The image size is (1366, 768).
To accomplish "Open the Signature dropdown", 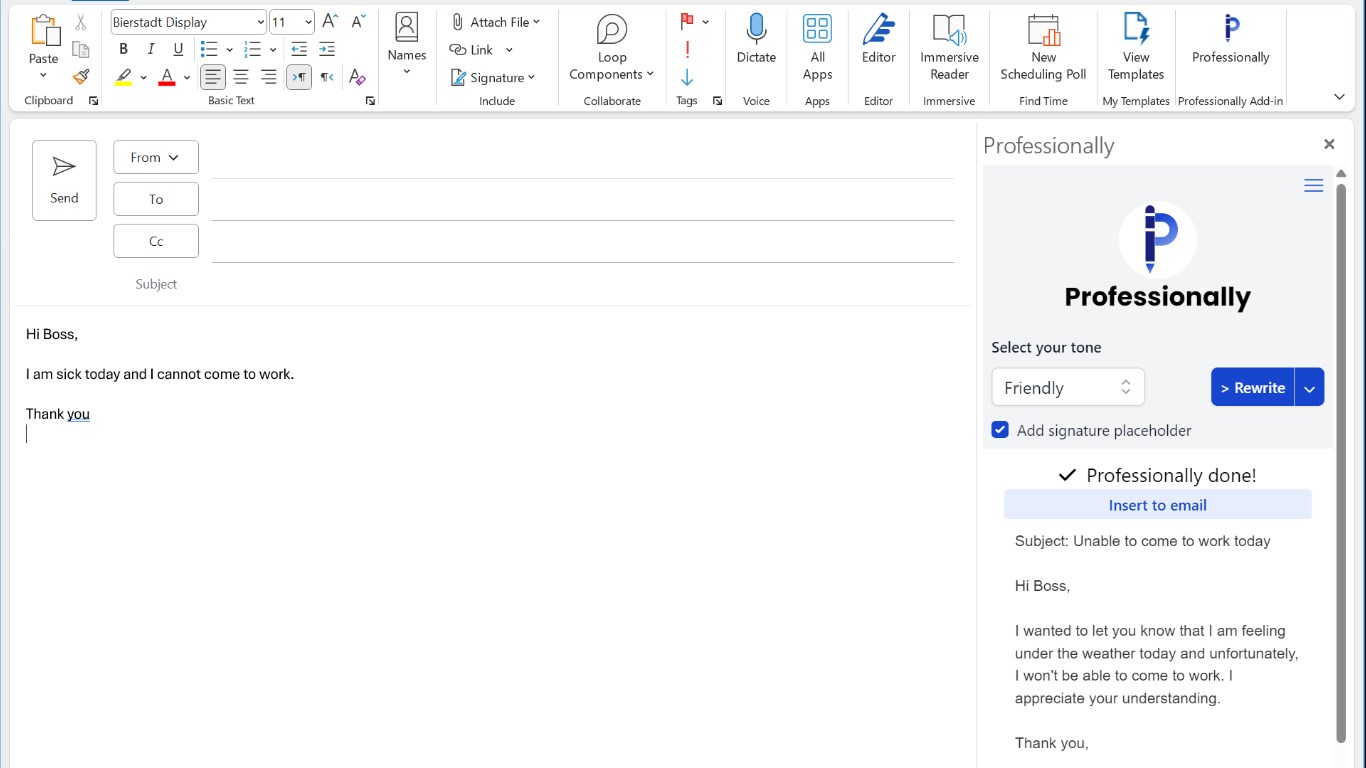I will point(493,77).
